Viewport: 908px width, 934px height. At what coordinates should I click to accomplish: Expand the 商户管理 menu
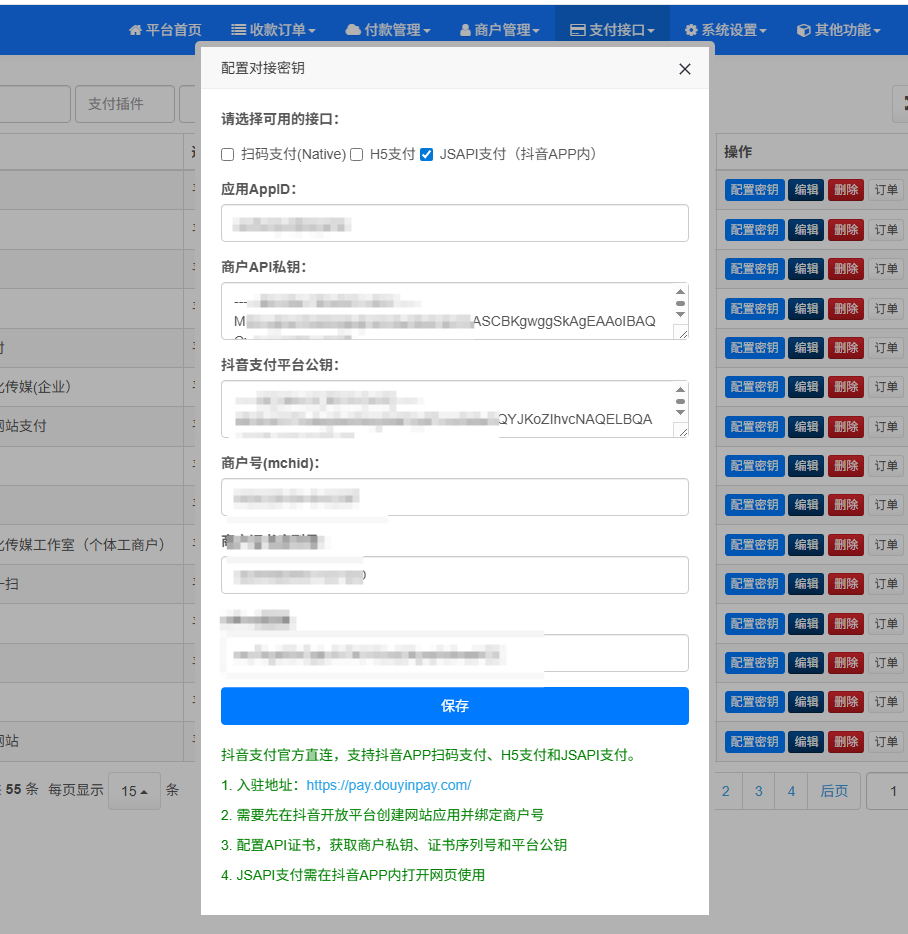pyautogui.click(x=499, y=30)
